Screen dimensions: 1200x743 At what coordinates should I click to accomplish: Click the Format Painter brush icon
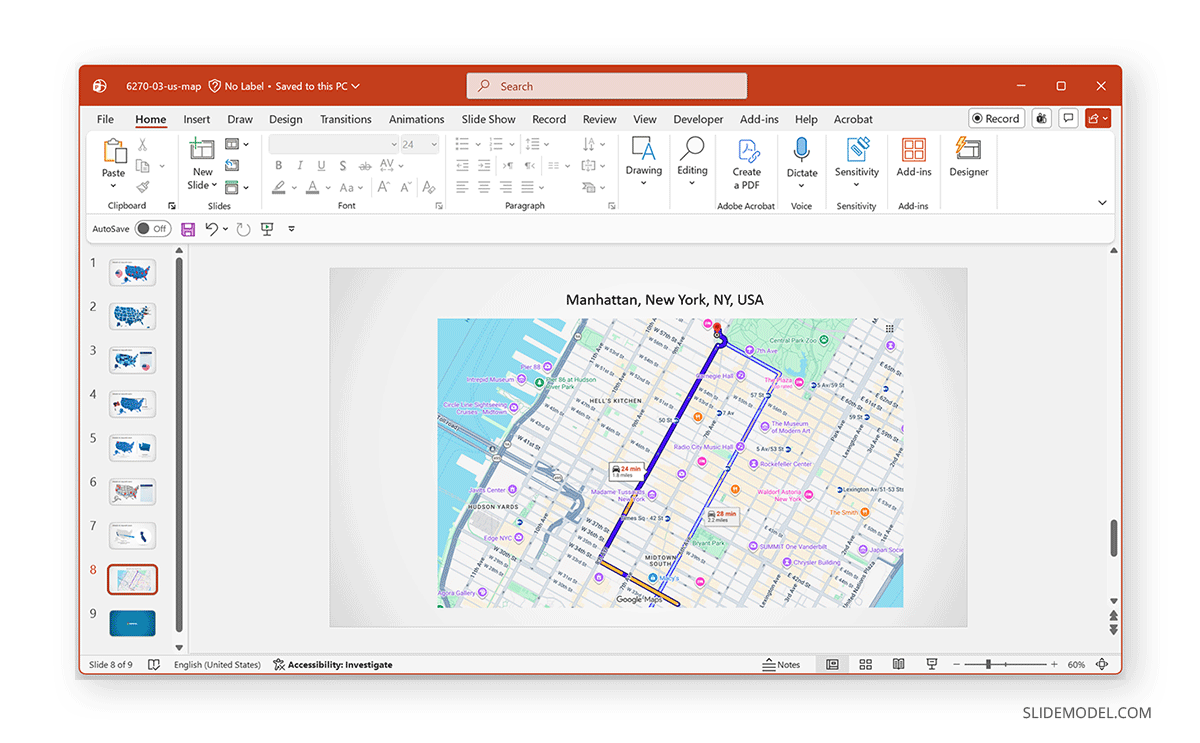142,187
